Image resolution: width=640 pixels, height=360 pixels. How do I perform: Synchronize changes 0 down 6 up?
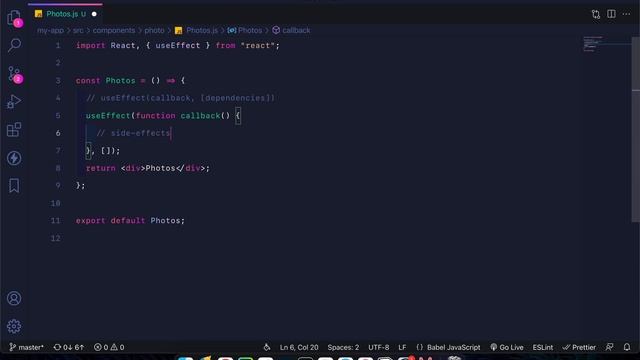click(x=69, y=347)
